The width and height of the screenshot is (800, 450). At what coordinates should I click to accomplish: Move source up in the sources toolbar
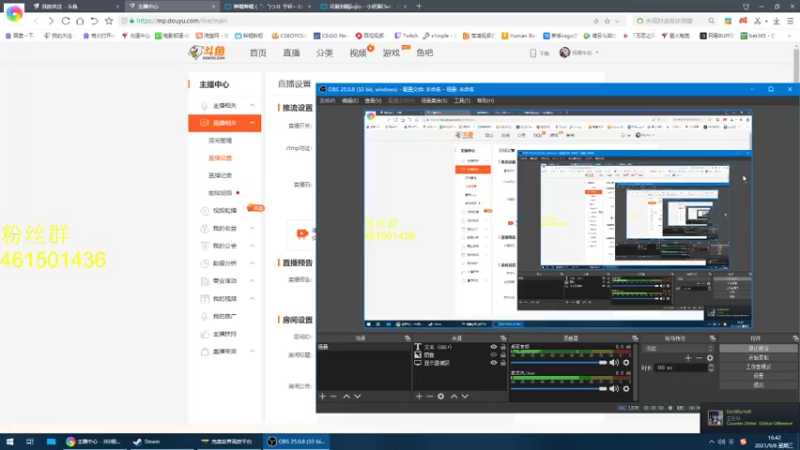pos(454,396)
